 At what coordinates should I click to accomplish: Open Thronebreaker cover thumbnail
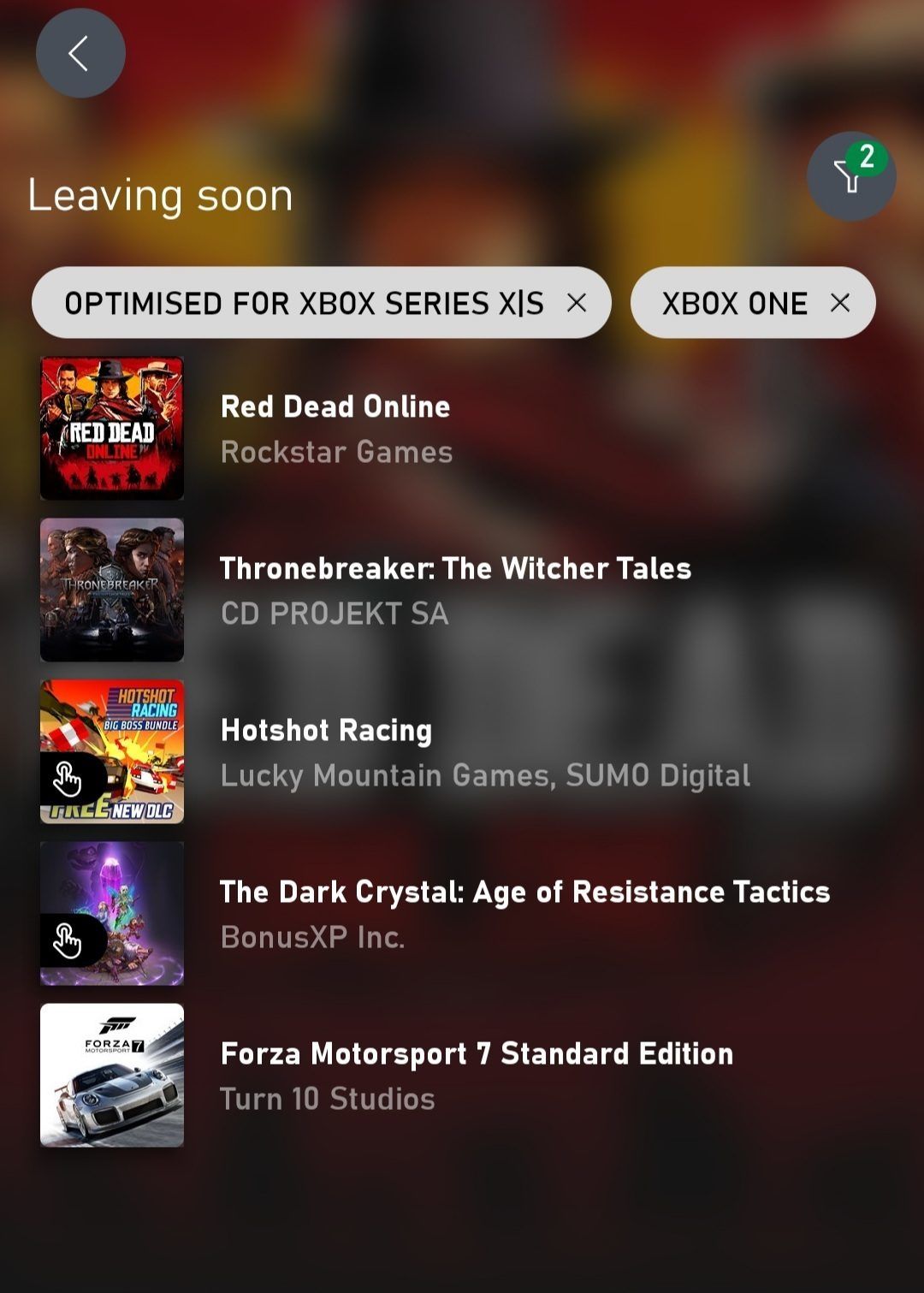point(112,590)
